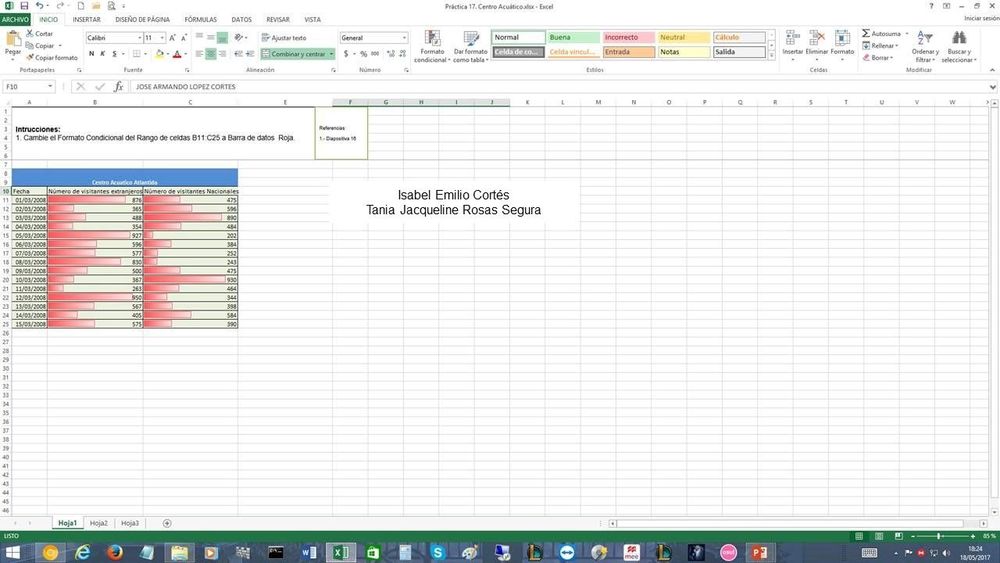
Task: Click the Pegar paste icon
Action: pos(12,42)
